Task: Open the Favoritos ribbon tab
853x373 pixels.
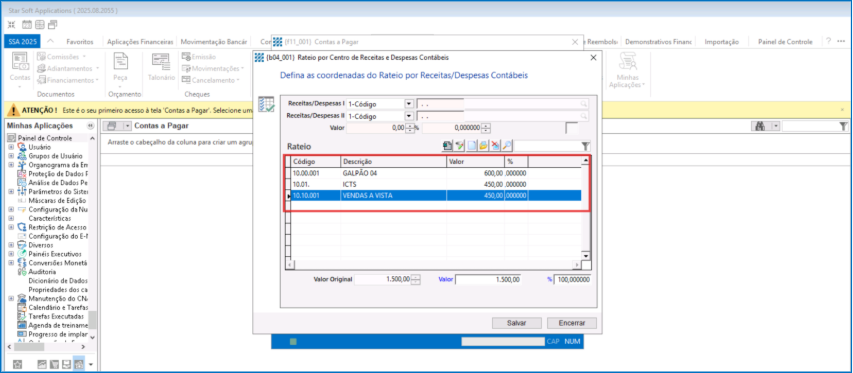Action: coord(80,42)
